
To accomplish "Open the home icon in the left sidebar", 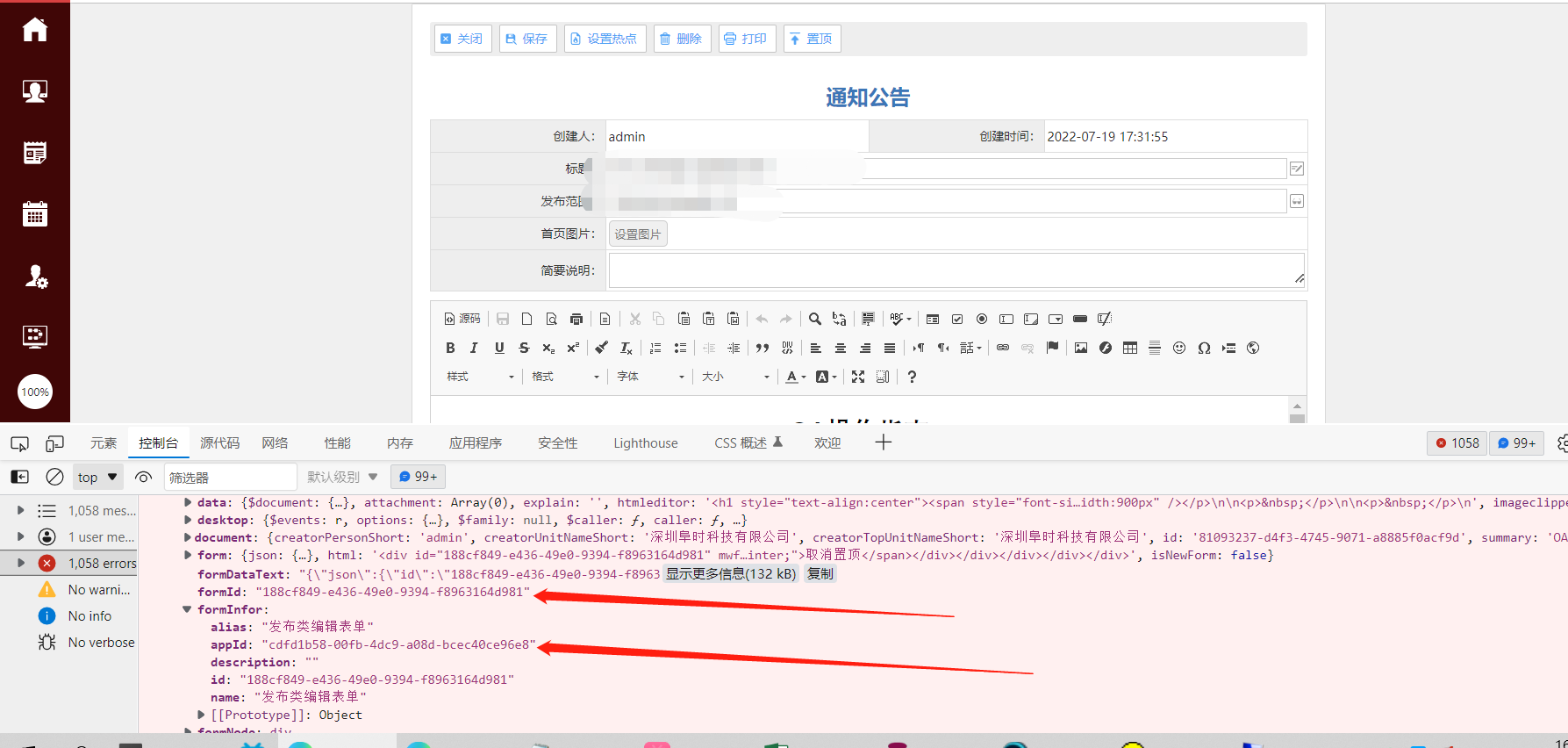I will (x=35, y=30).
